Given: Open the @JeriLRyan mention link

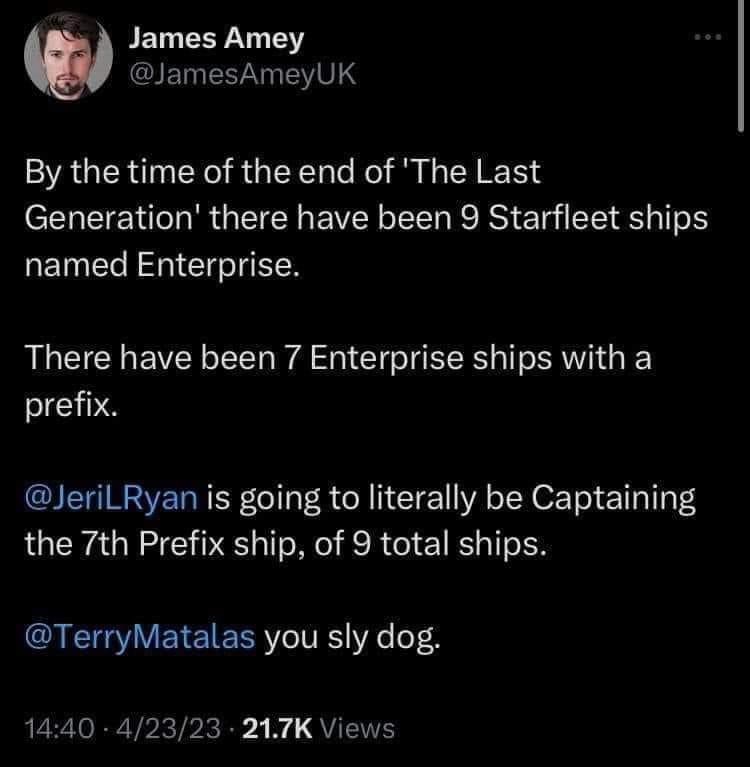Looking at the screenshot, I should (120, 499).
